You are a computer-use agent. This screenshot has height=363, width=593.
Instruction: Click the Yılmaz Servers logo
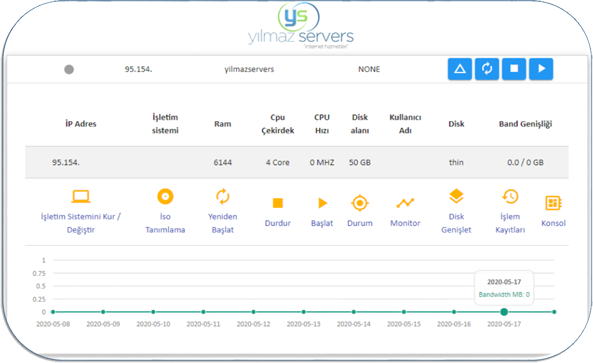point(301,26)
